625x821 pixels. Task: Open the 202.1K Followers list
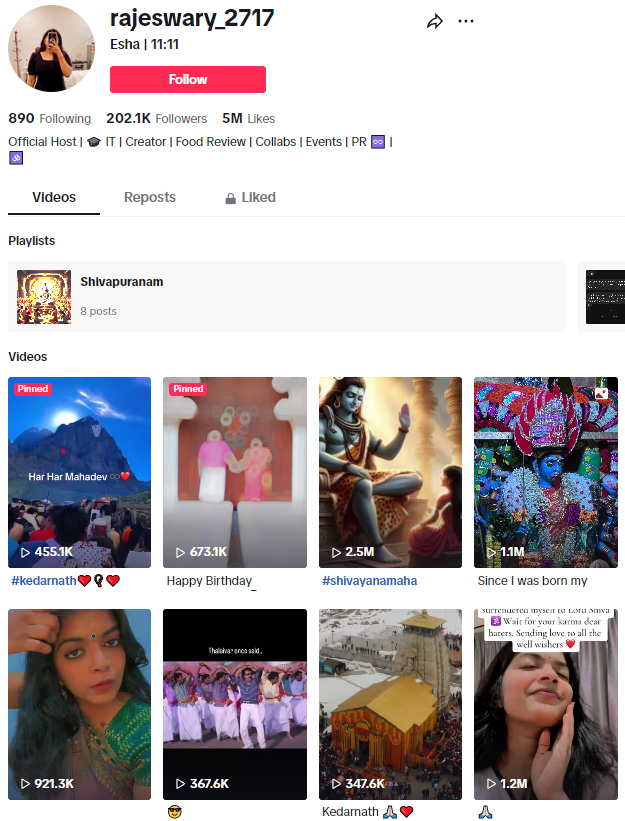[x=156, y=118]
